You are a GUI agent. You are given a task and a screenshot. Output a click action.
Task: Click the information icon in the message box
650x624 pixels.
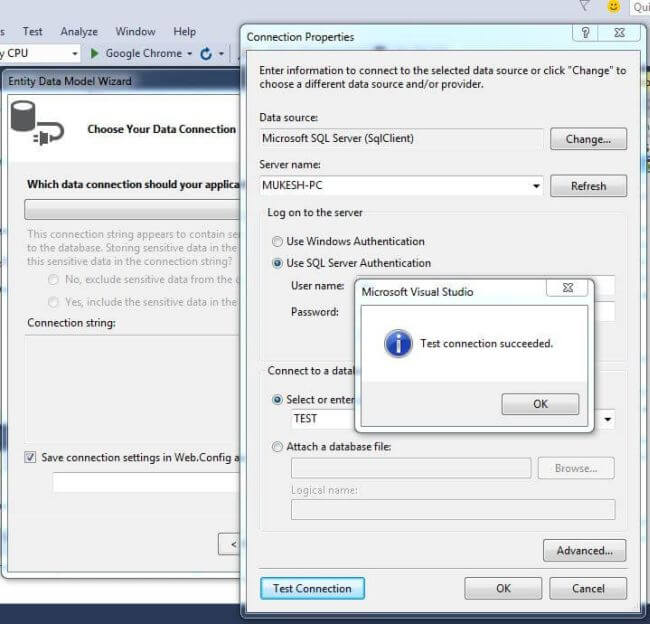tap(398, 344)
